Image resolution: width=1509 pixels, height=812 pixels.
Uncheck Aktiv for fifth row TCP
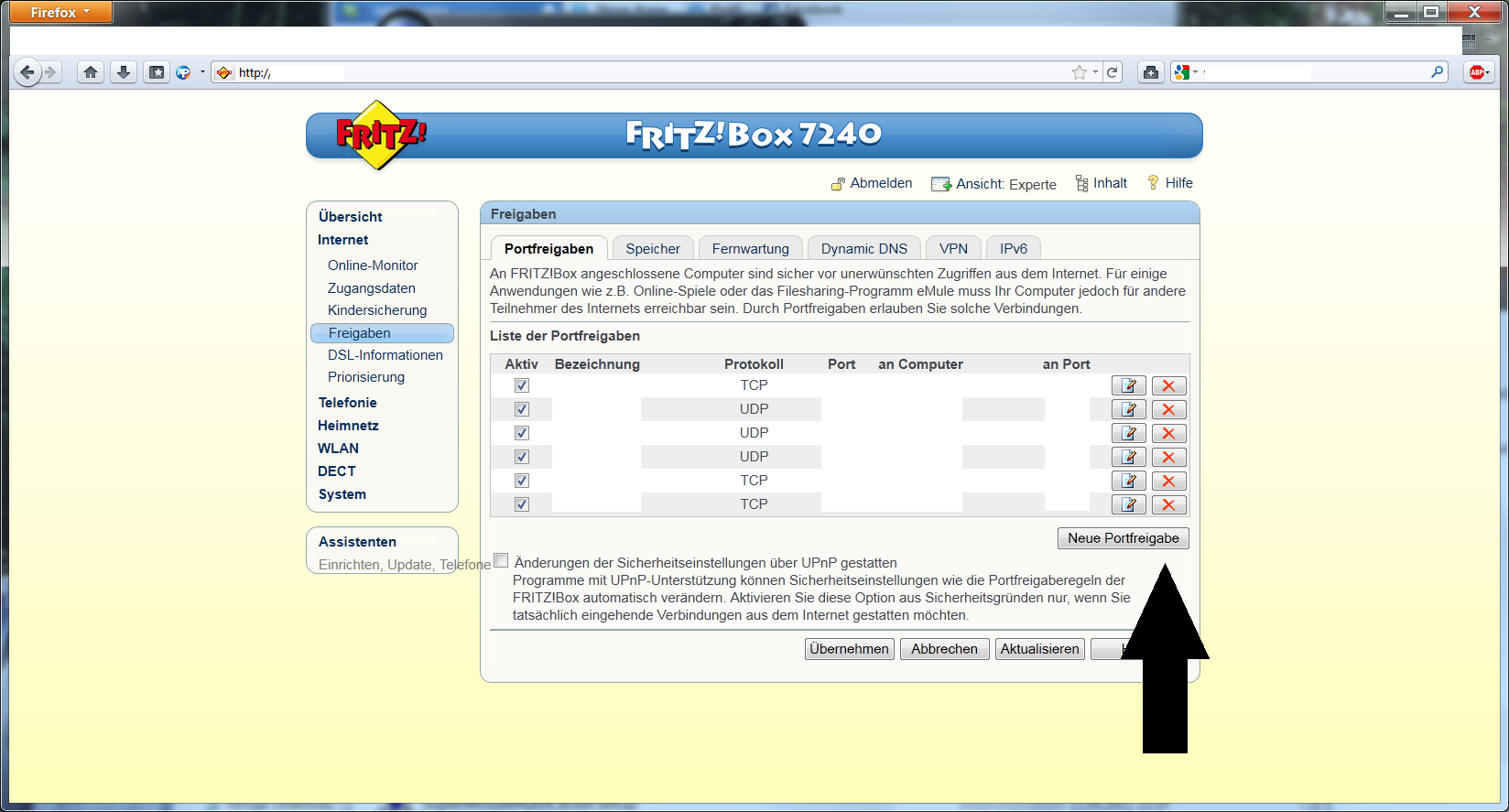(522, 481)
